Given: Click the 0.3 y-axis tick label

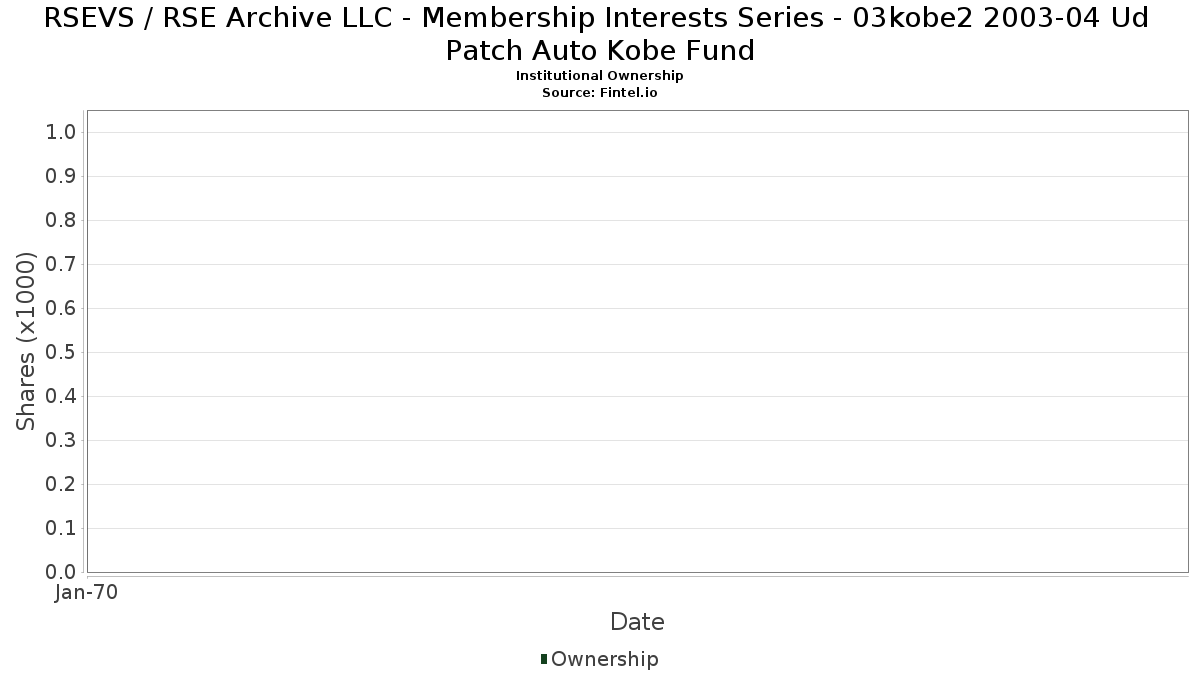Looking at the screenshot, I should click(62, 441).
